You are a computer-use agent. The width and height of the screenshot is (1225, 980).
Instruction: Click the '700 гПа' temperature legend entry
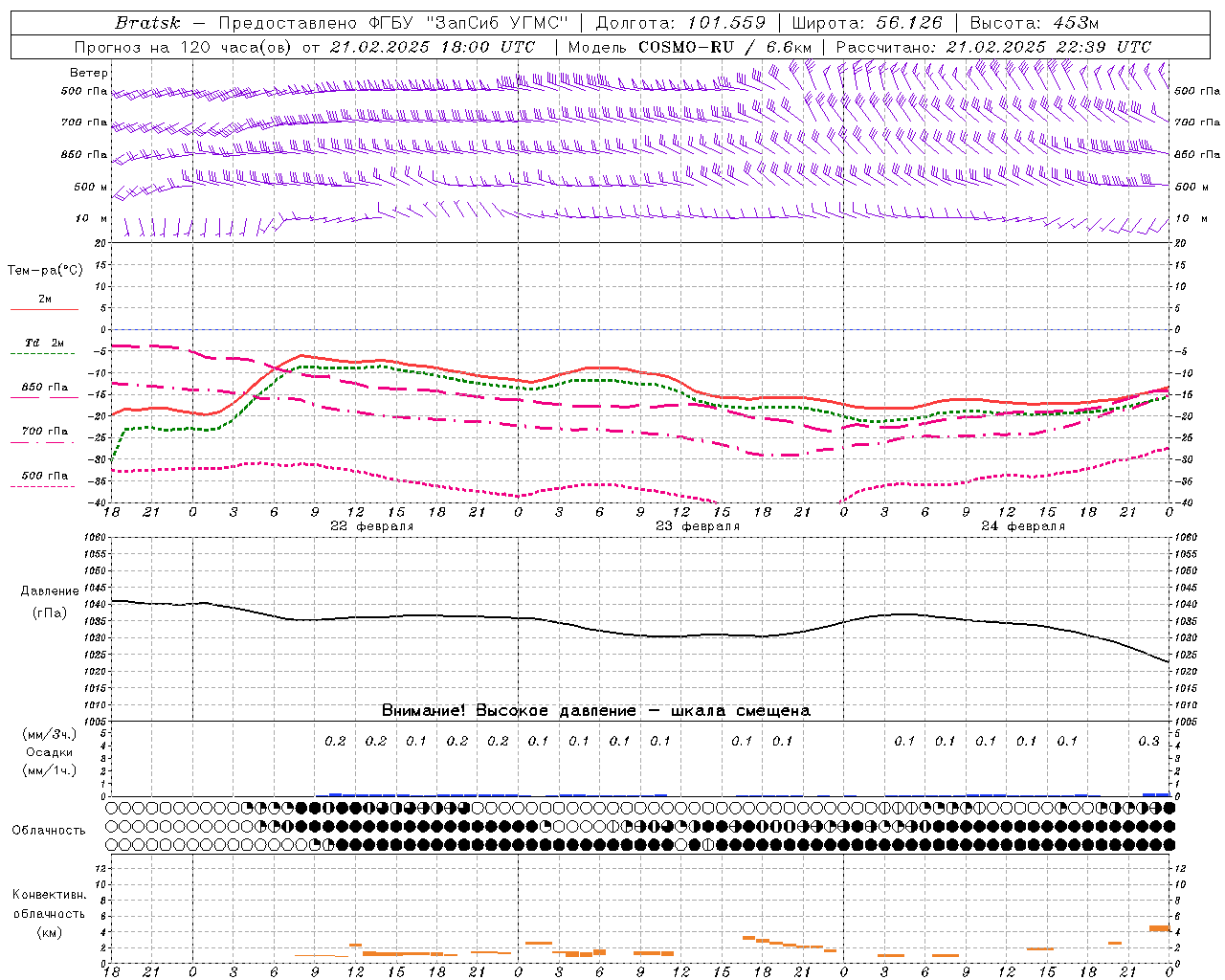45,432
